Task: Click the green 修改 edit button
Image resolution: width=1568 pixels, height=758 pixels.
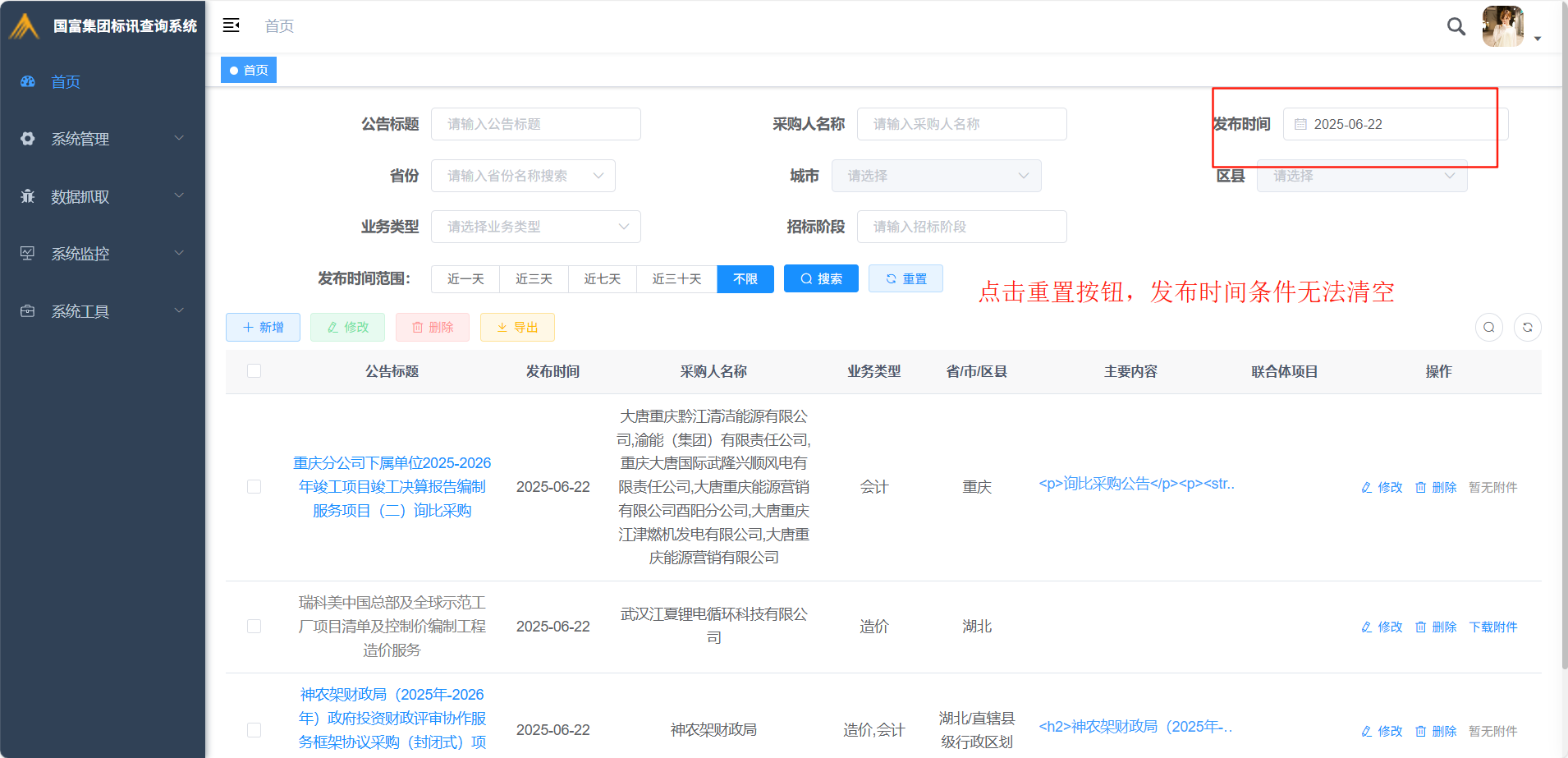Action: tap(347, 327)
